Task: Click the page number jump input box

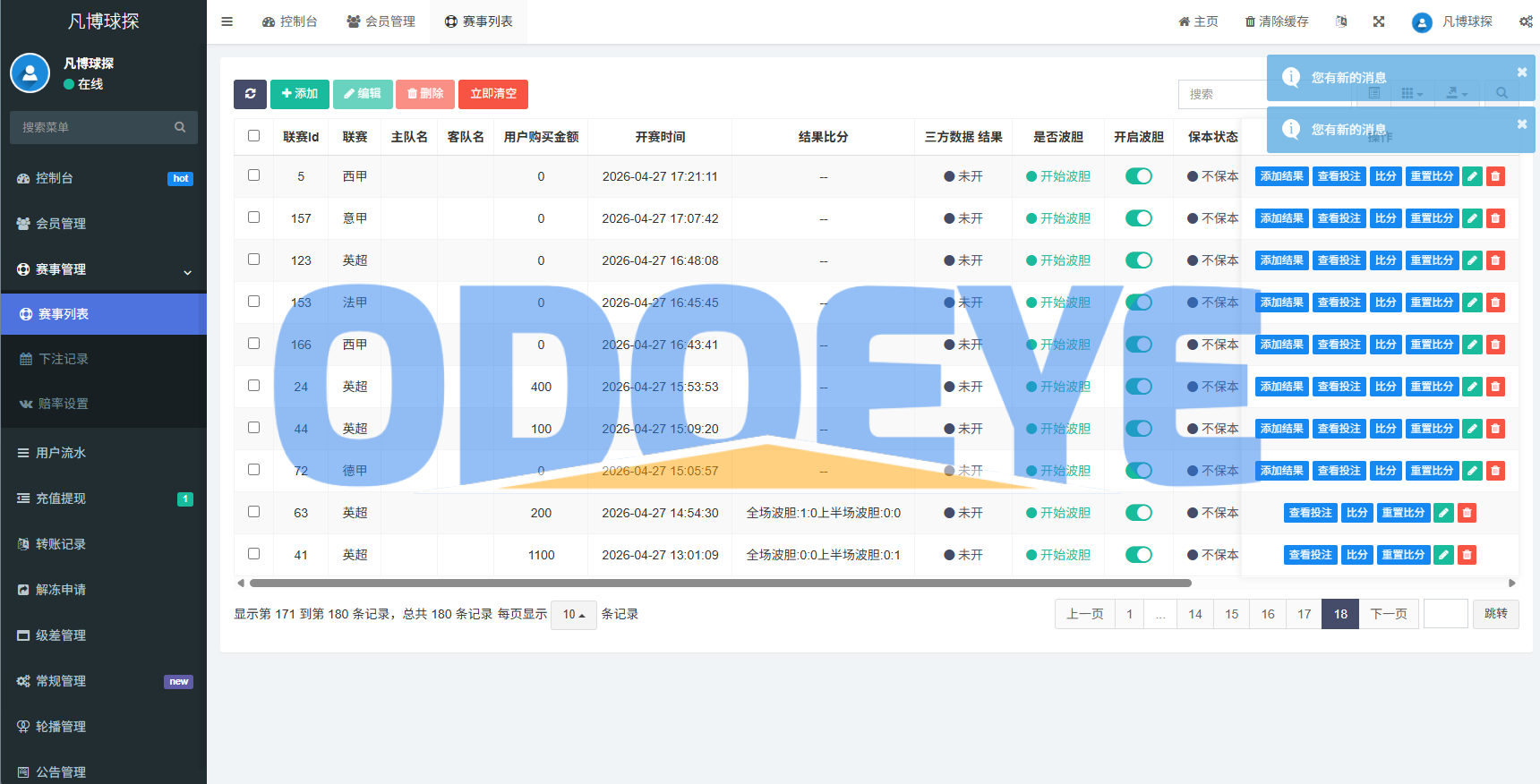Action: tap(1446, 614)
